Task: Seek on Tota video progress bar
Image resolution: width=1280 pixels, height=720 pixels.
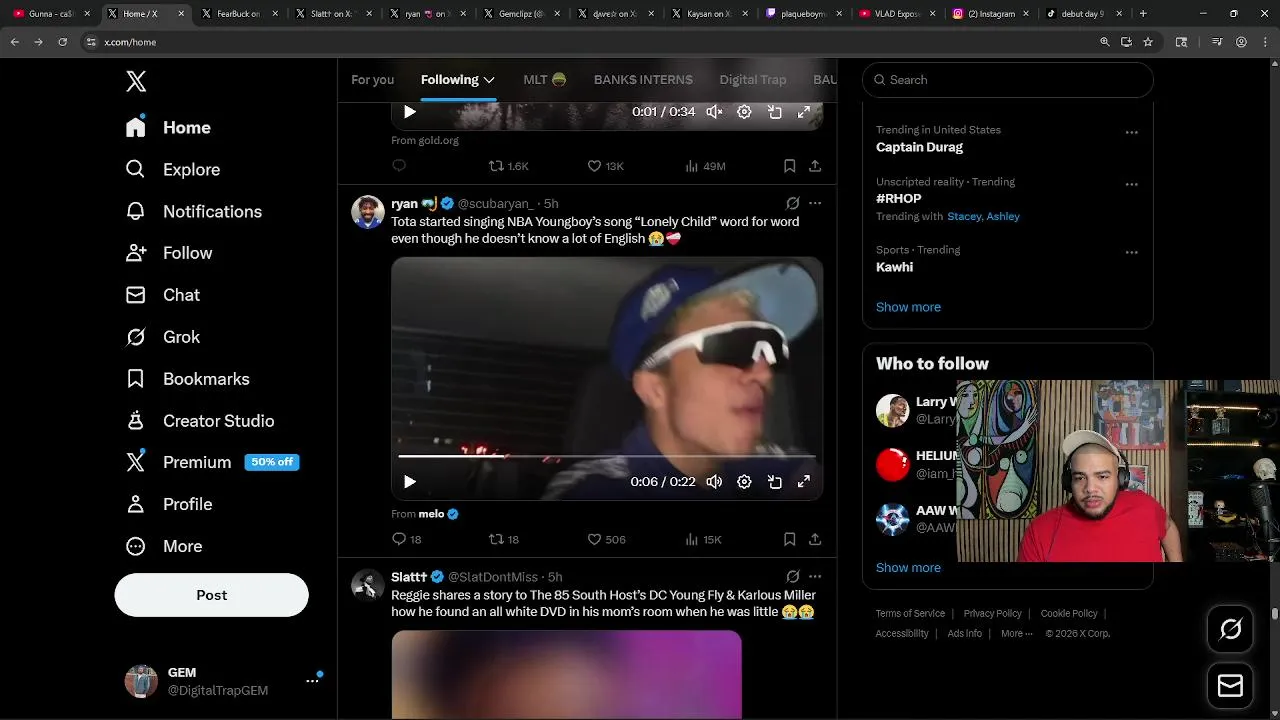Action: pos(607,456)
